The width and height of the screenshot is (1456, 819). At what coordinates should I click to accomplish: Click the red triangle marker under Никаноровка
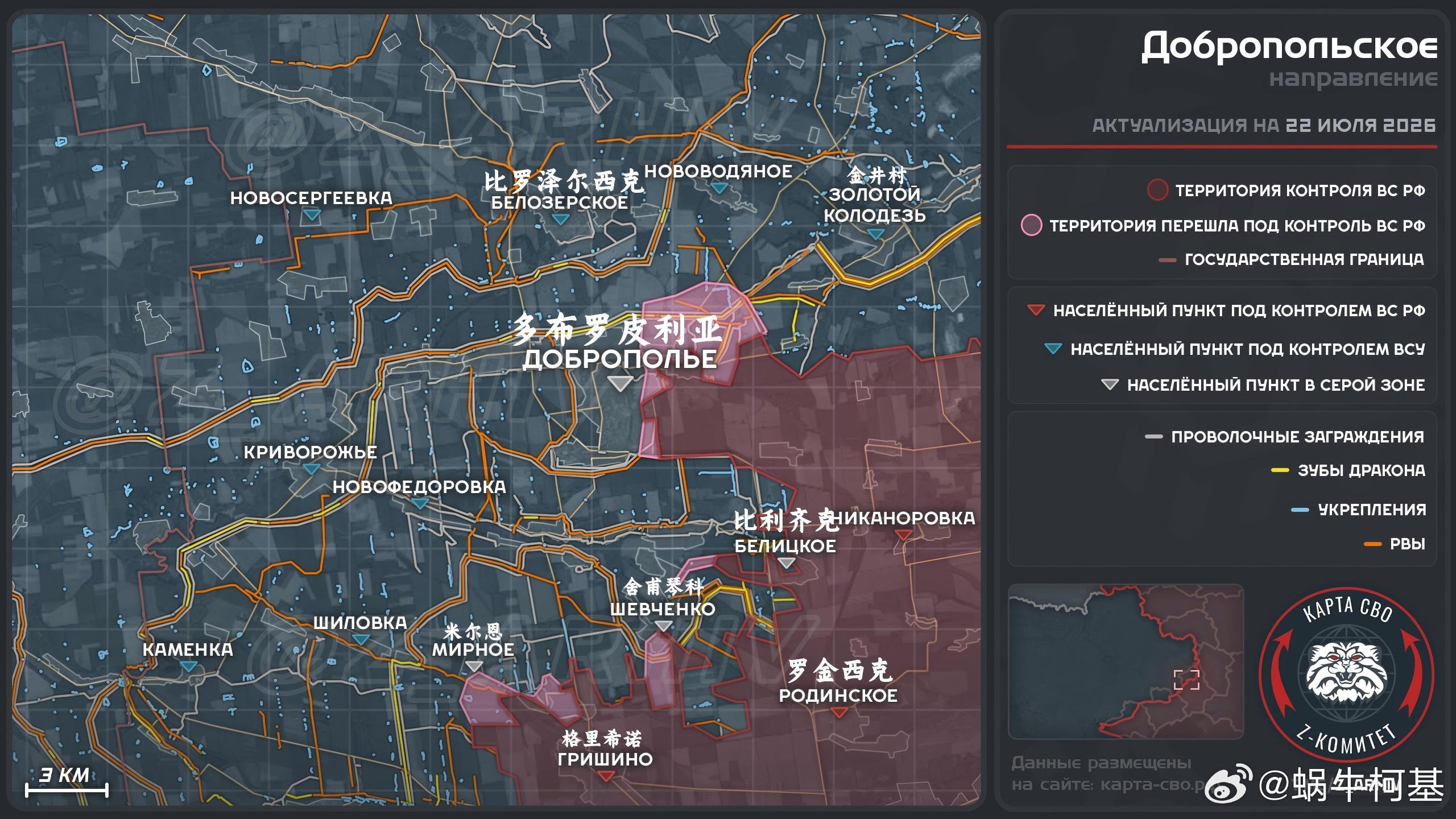coord(904,535)
